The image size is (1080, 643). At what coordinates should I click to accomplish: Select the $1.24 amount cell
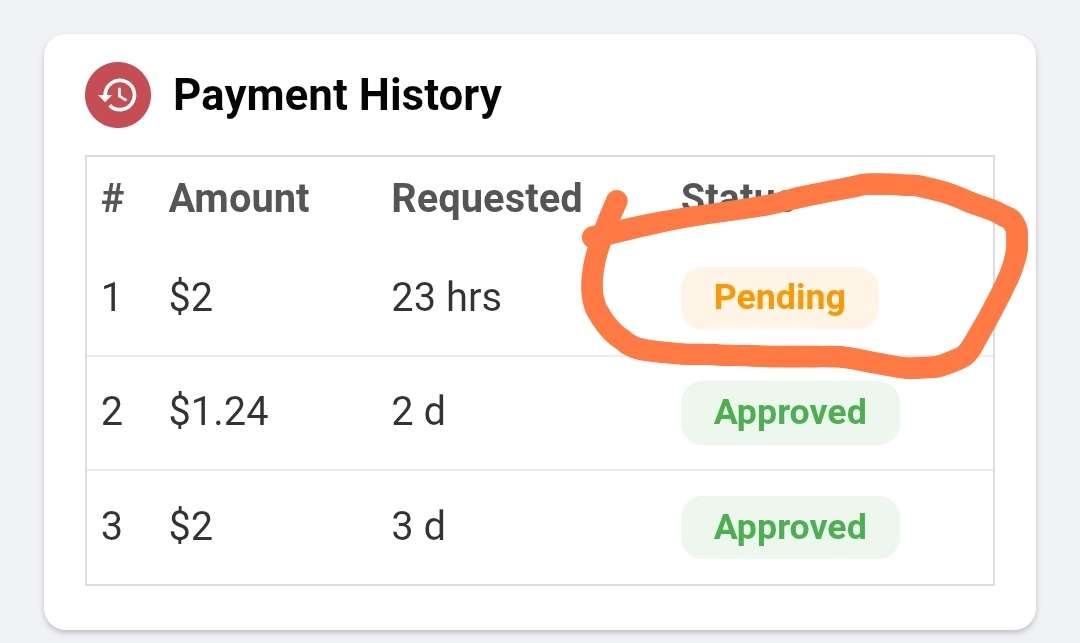point(218,412)
